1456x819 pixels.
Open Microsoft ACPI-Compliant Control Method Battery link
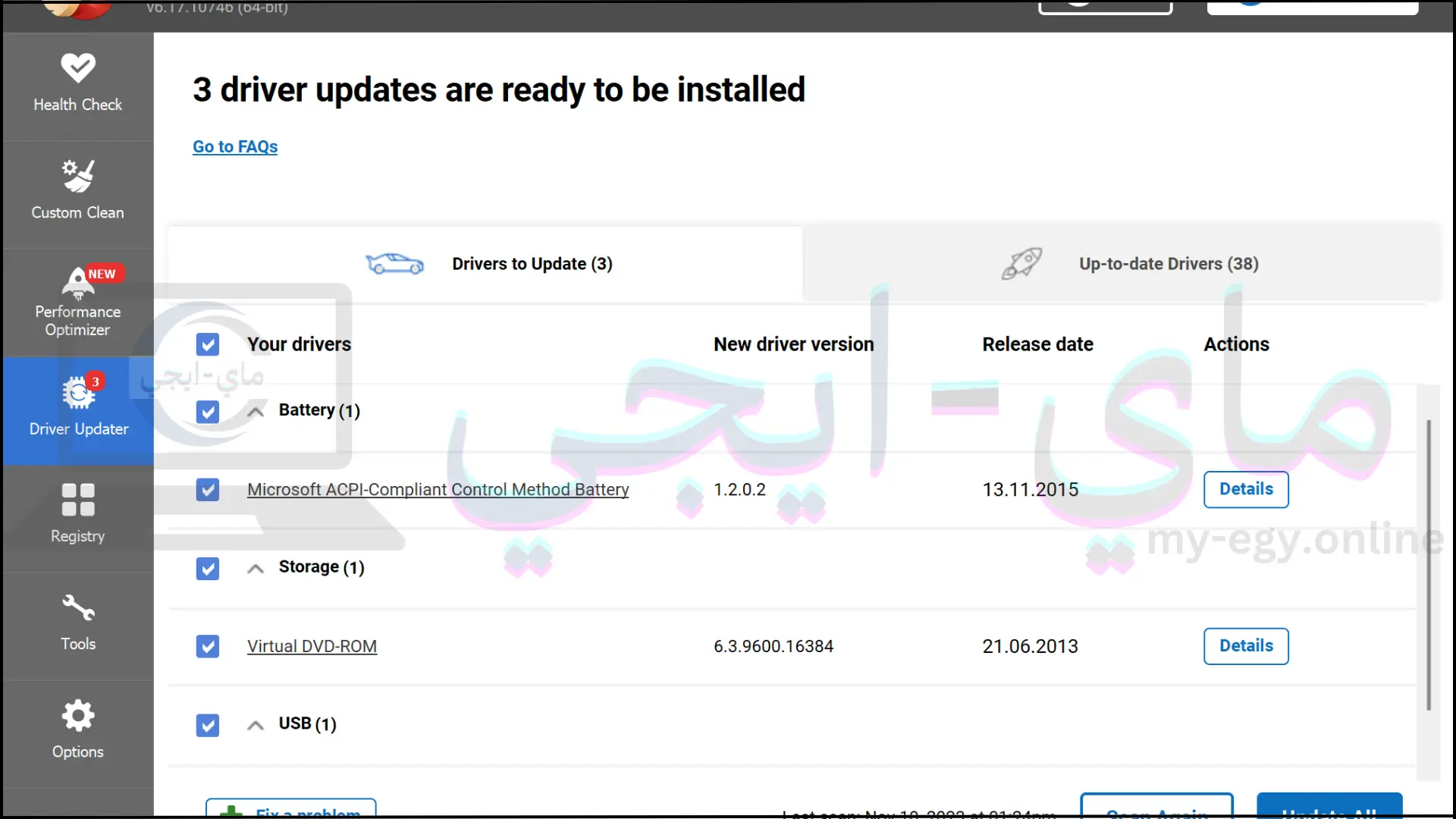(438, 489)
